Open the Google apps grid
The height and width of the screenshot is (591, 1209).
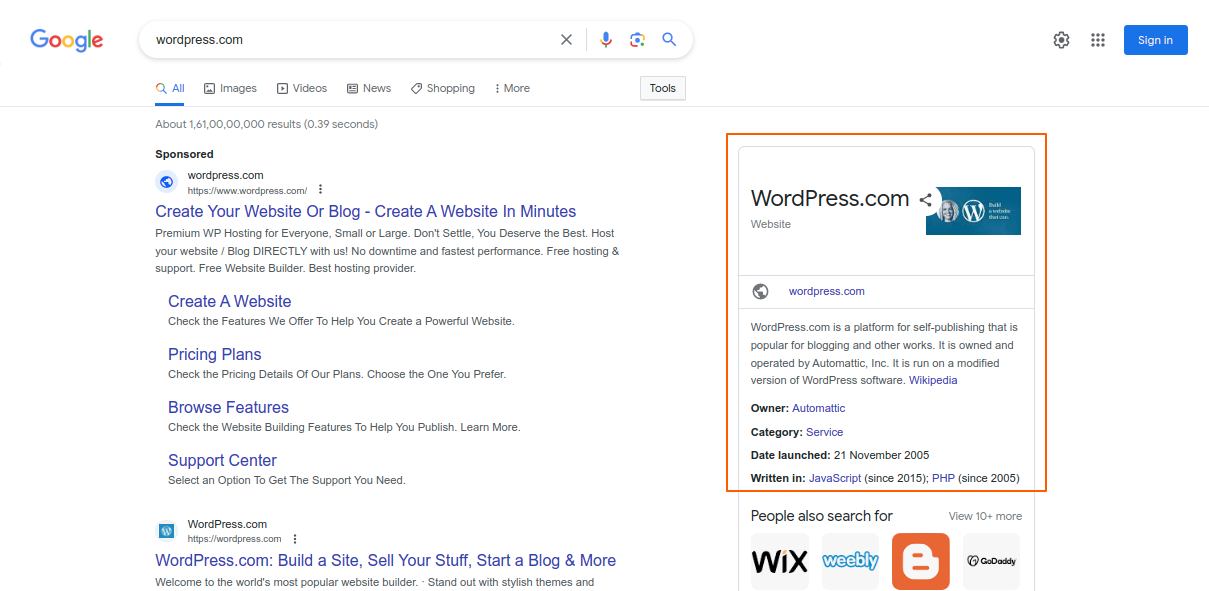click(1098, 40)
